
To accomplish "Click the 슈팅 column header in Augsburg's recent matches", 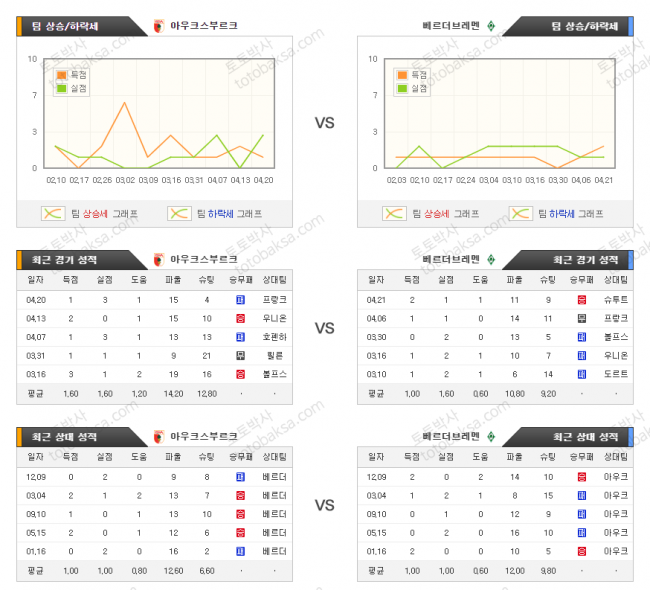I will pos(206,279).
